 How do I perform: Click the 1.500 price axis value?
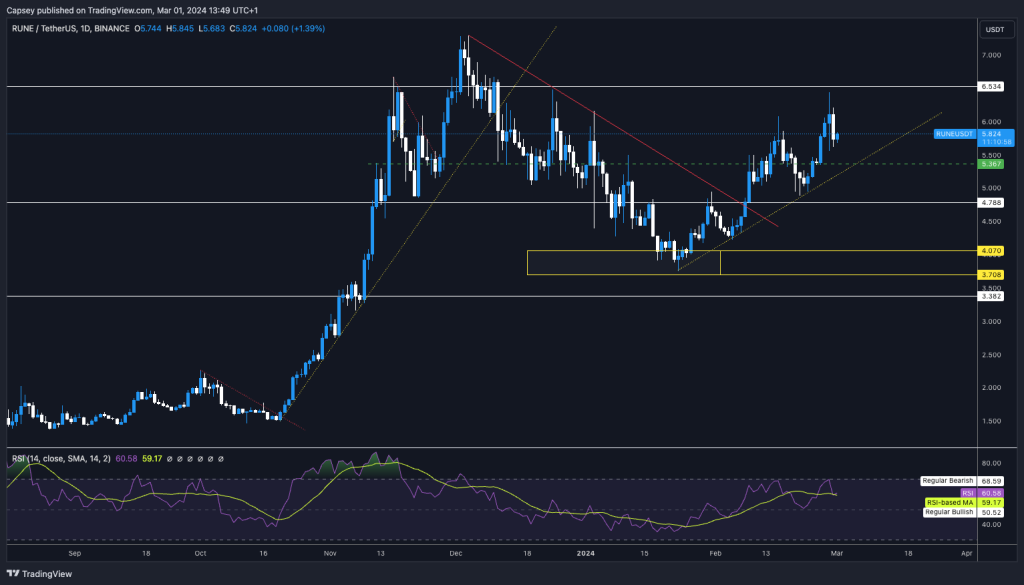991,421
